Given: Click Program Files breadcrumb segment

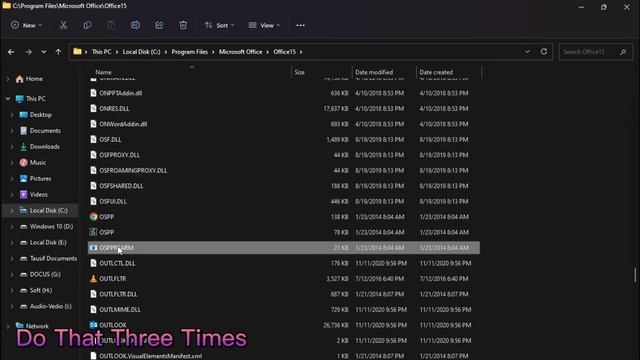Looking at the screenshot, I should click(x=189, y=52).
